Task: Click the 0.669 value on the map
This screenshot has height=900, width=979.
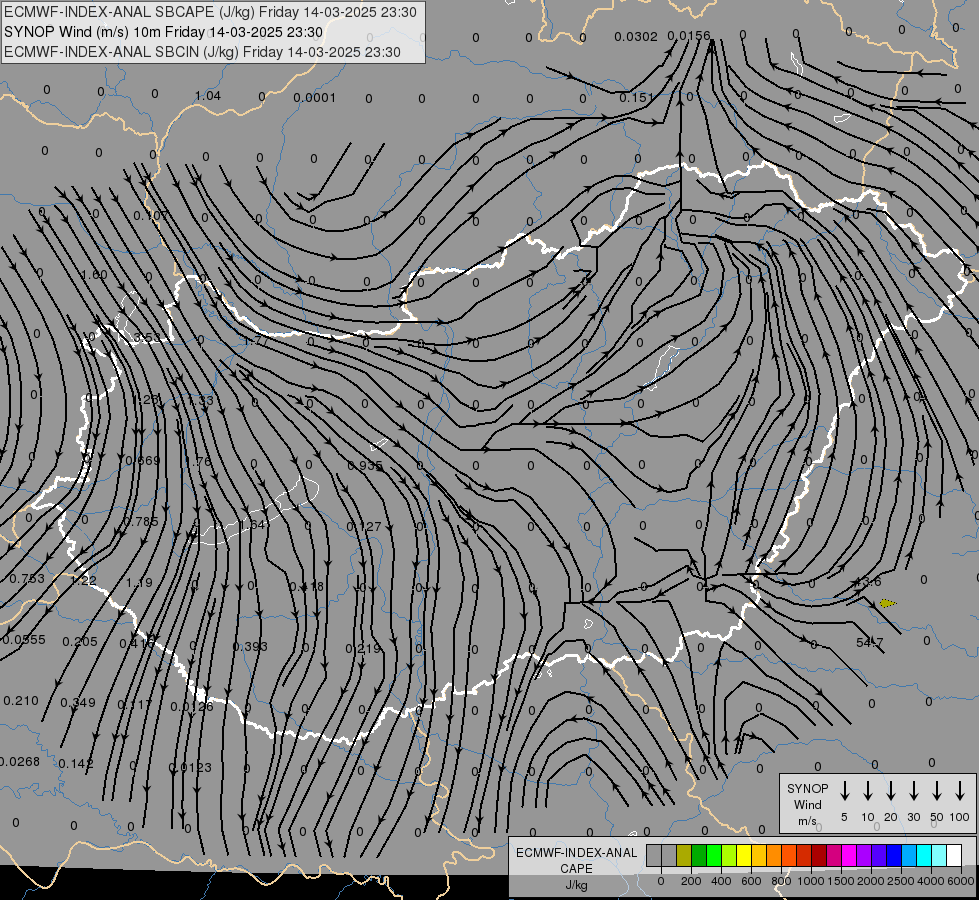Action: (x=143, y=461)
